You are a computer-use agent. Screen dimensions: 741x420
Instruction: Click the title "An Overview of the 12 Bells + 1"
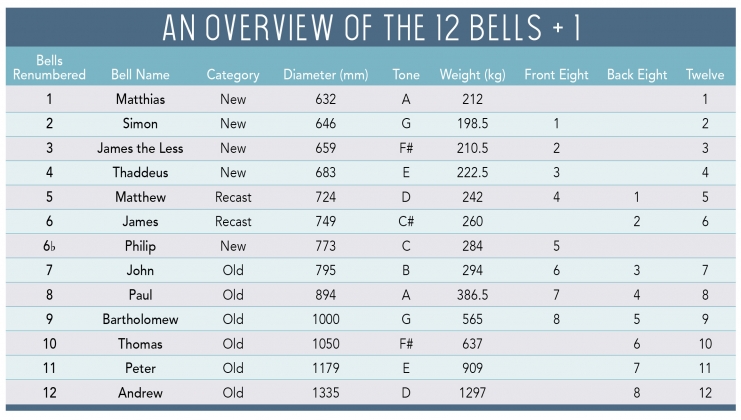(370, 28)
